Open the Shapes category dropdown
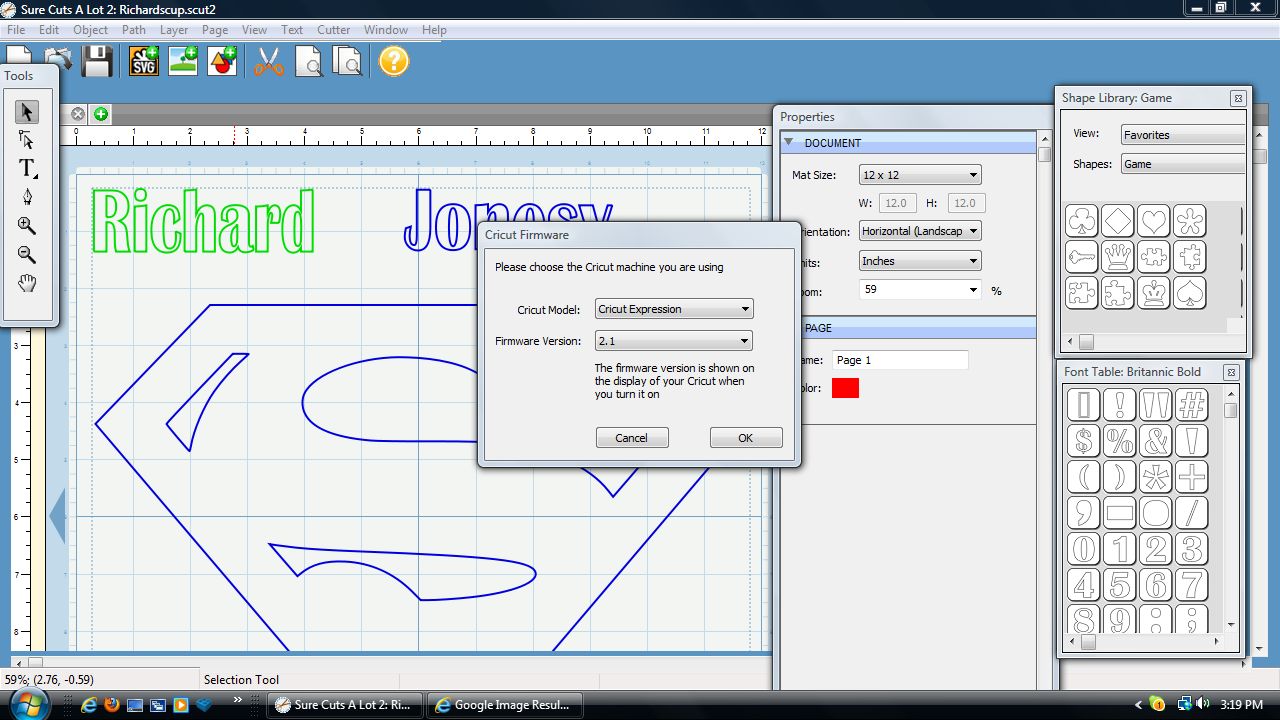 [1182, 164]
